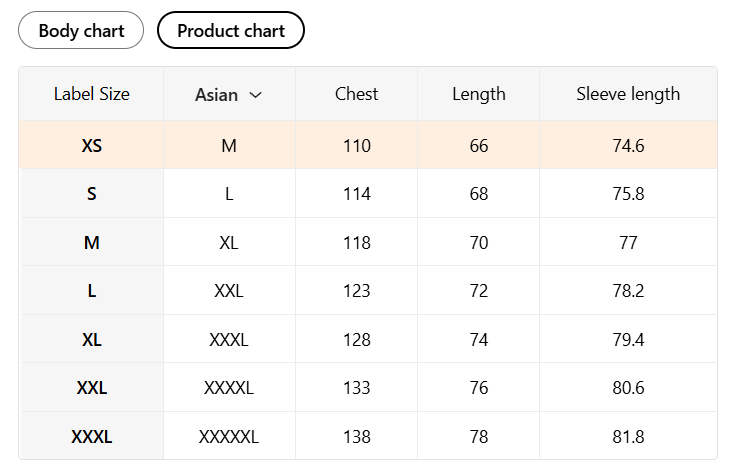Image resolution: width=731 pixels, height=471 pixels.
Task: Click the Chest column header
Action: tap(357, 94)
